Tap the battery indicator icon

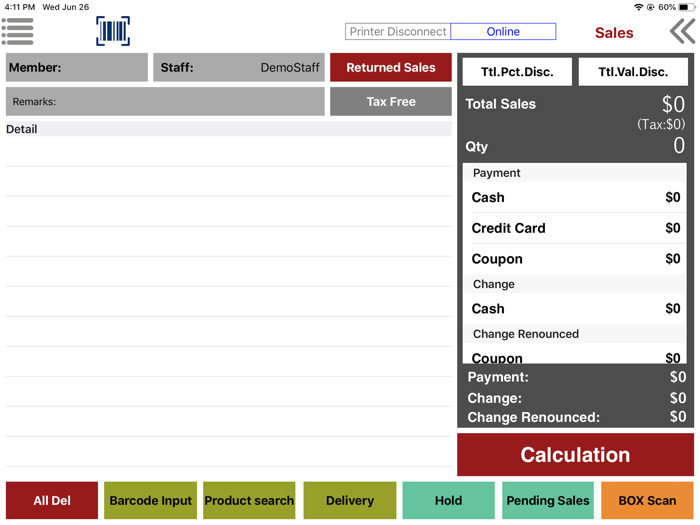click(687, 7)
